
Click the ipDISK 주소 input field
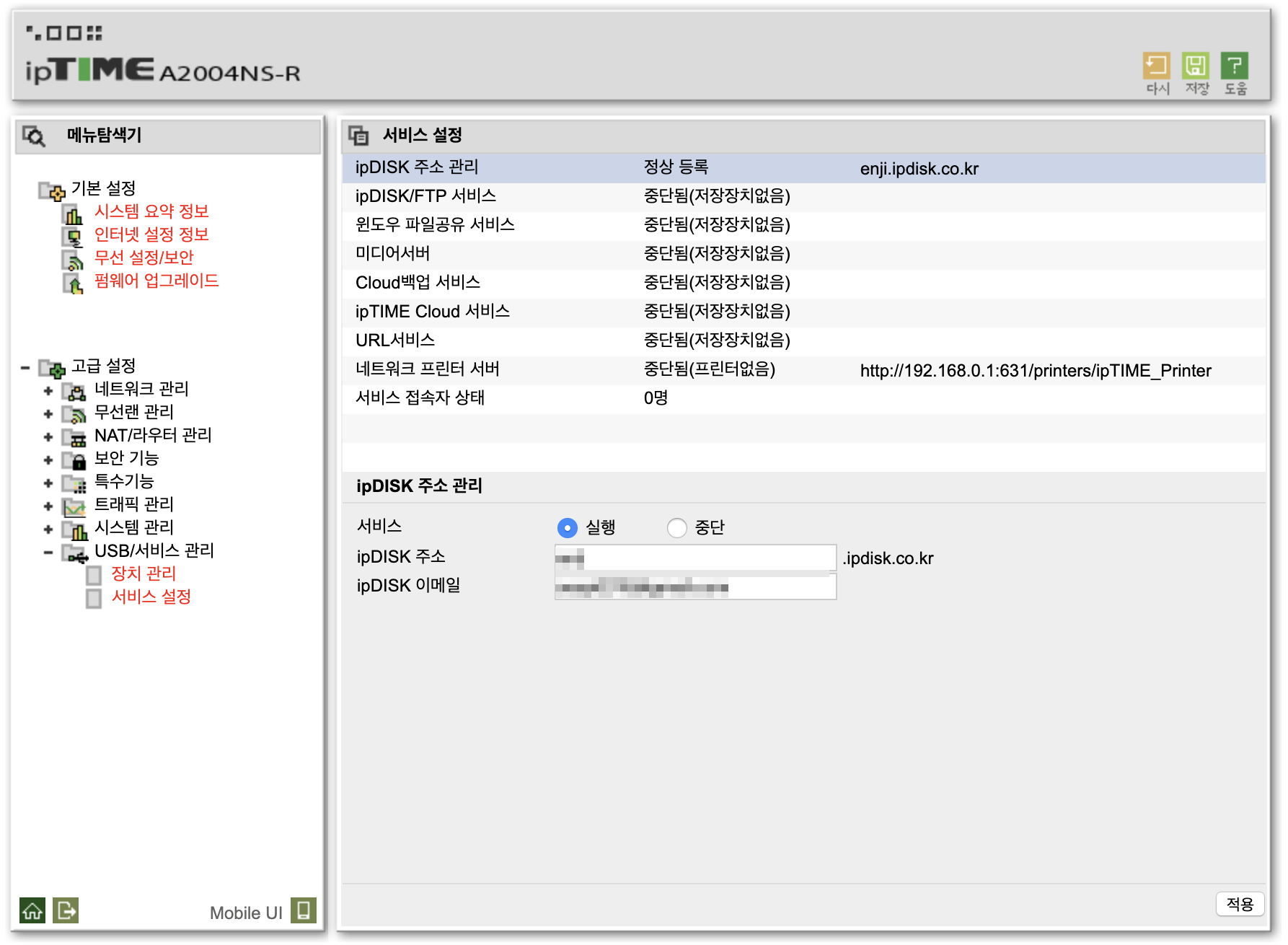(x=695, y=558)
